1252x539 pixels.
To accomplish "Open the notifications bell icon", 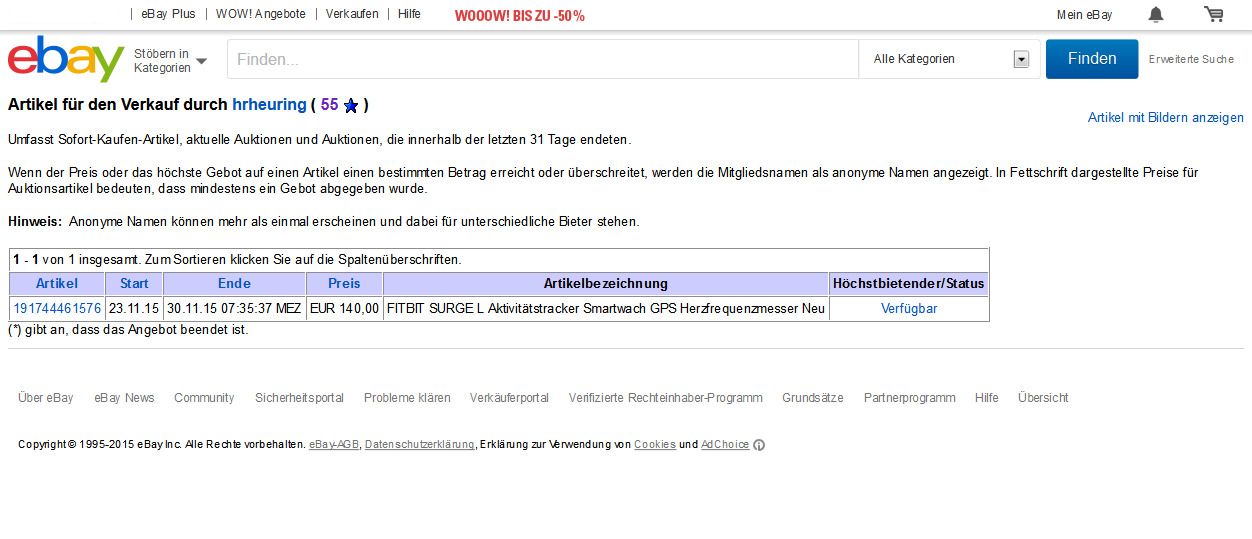I will [1156, 14].
